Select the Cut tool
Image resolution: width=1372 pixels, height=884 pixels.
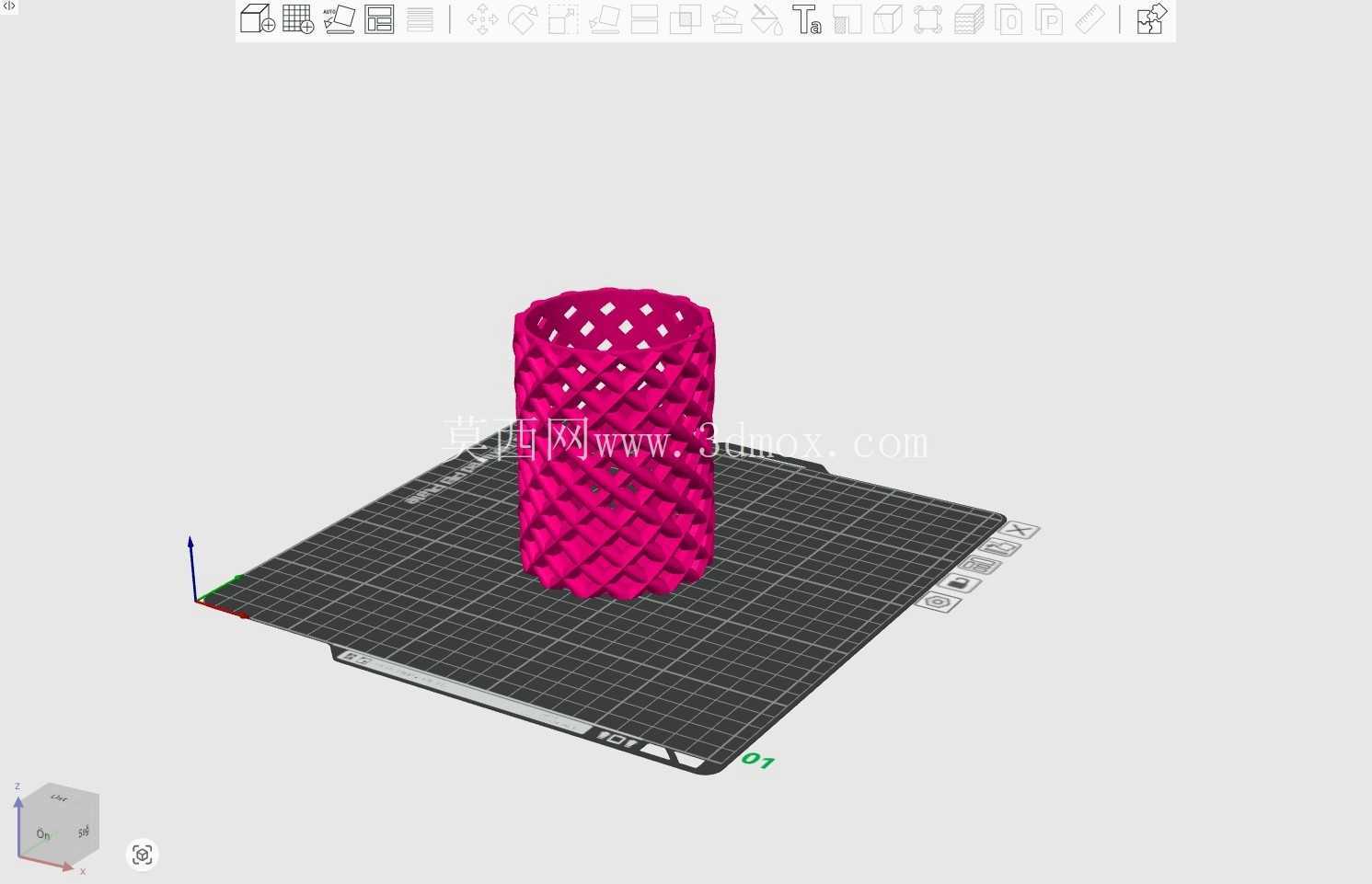pyautogui.click(x=644, y=19)
